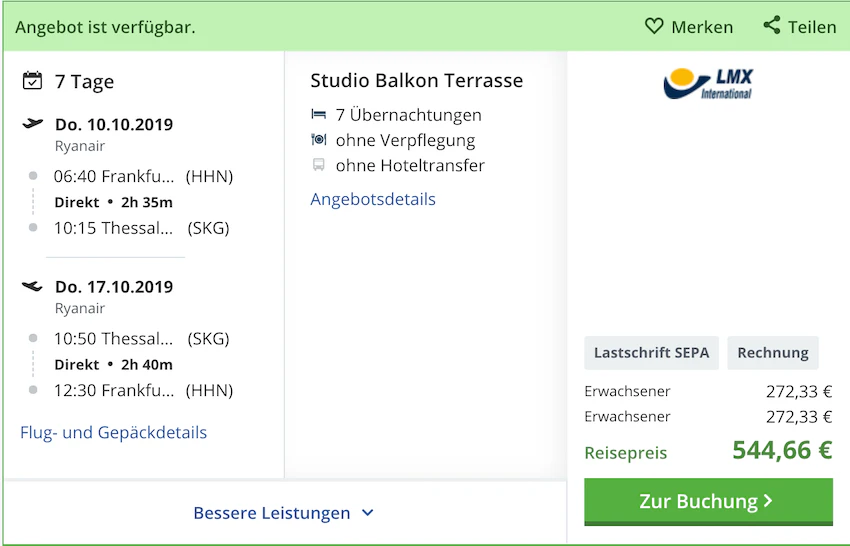850x546 pixels.
Task: Click the Studio Balkon Terrasse room title
Action: pyautogui.click(x=417, y=80)
